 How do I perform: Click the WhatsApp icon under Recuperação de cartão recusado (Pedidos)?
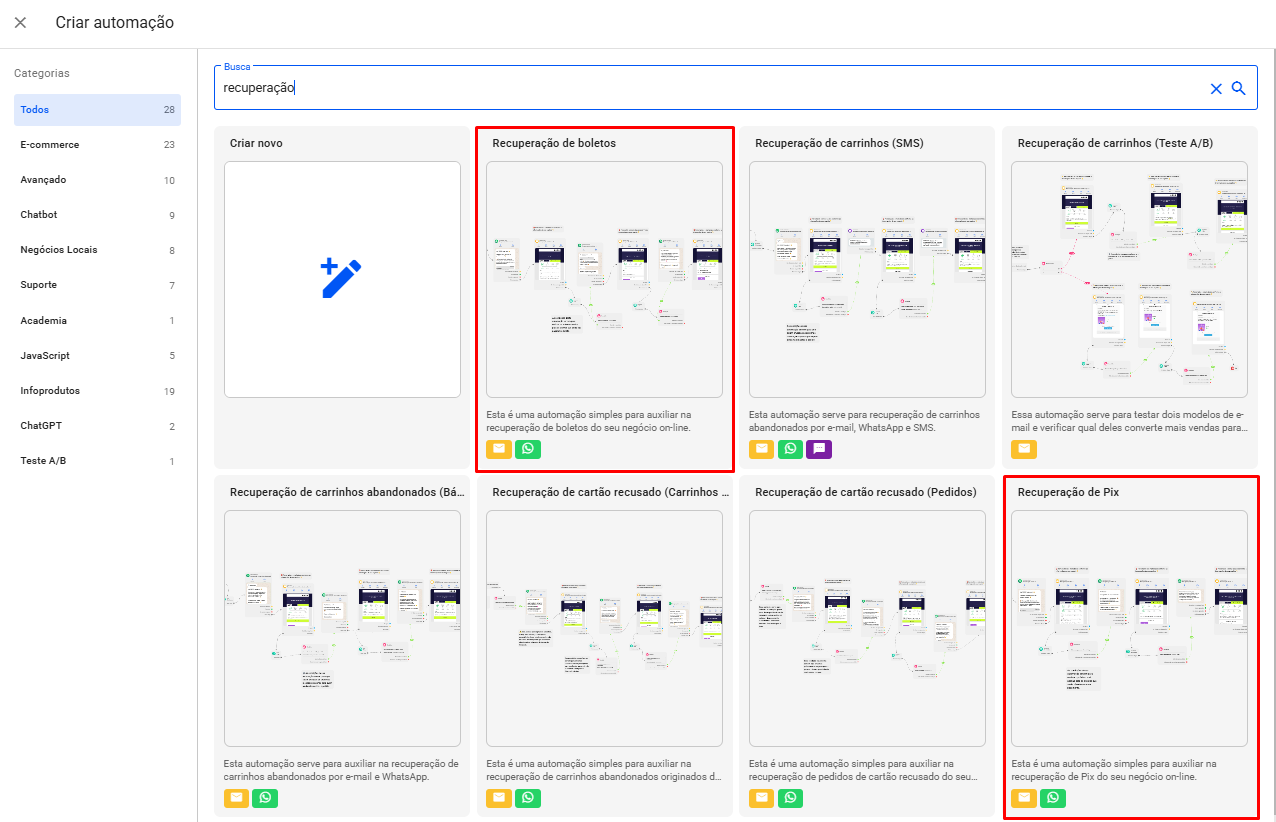[791, 798]
